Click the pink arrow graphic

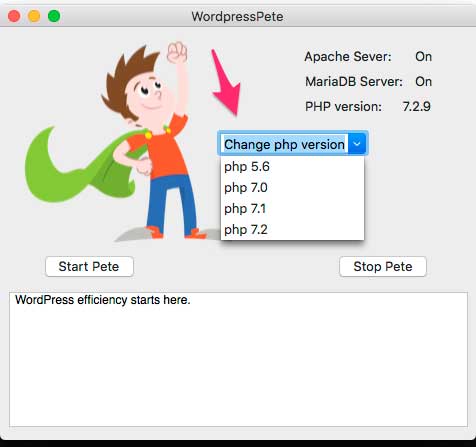tap(226, 83)
